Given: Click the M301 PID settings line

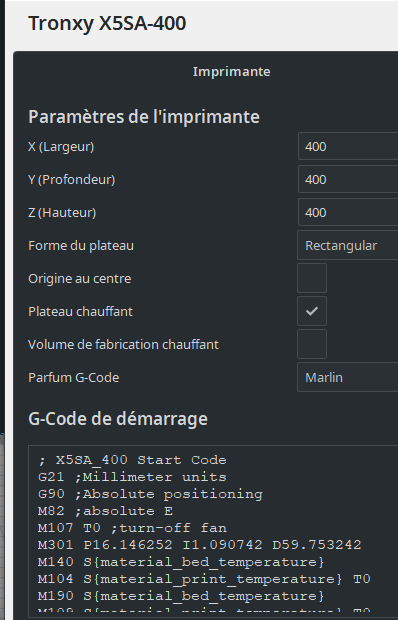Looking at the screenshot, I should (200, 545).
